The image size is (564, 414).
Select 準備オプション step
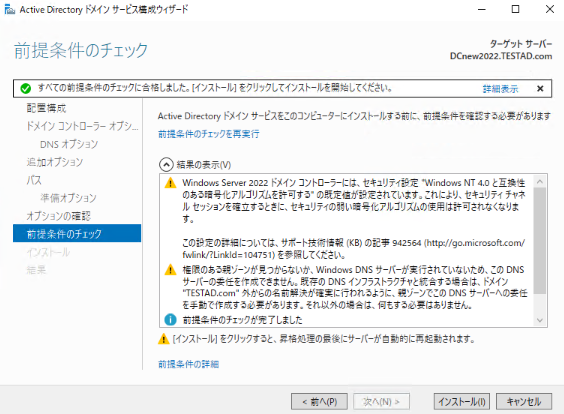[68, 198]
